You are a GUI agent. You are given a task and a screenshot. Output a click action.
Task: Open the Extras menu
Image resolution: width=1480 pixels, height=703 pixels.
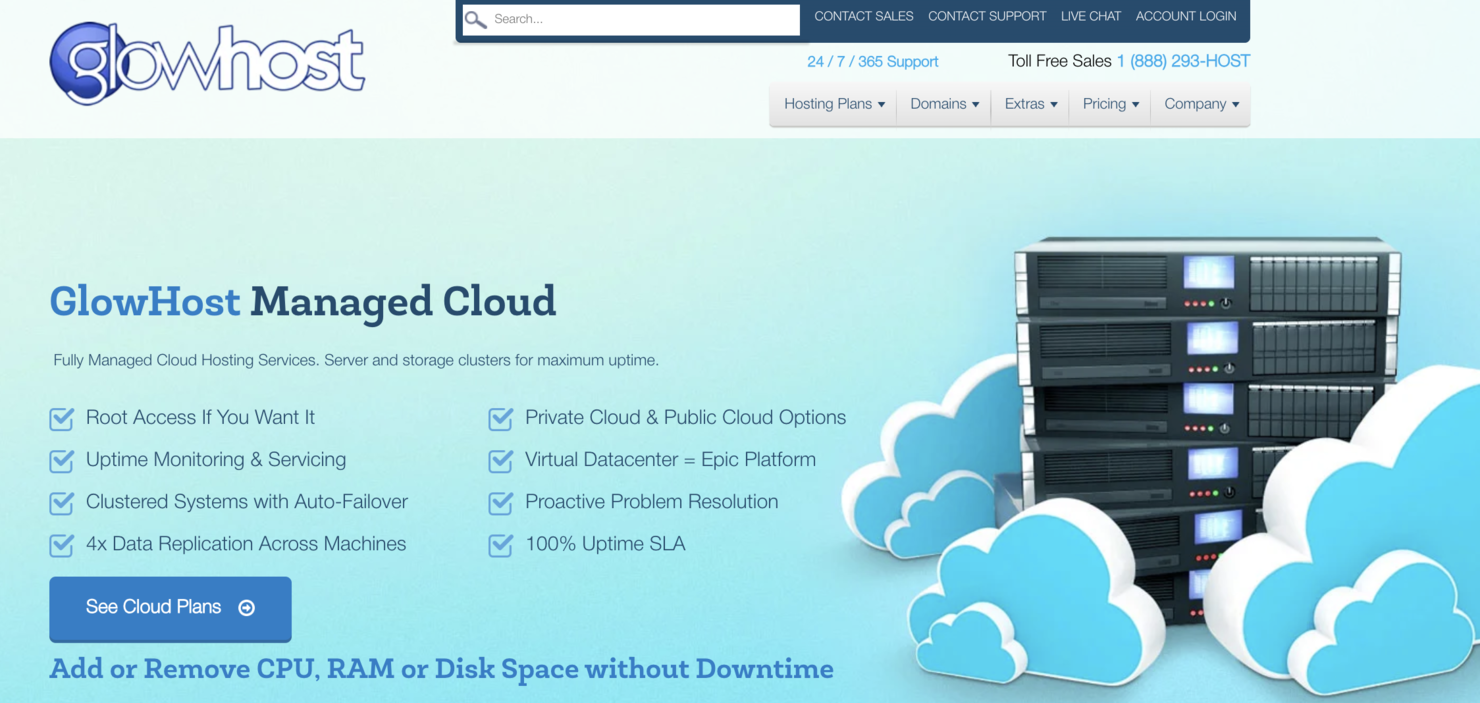(x=1029, y=103)
